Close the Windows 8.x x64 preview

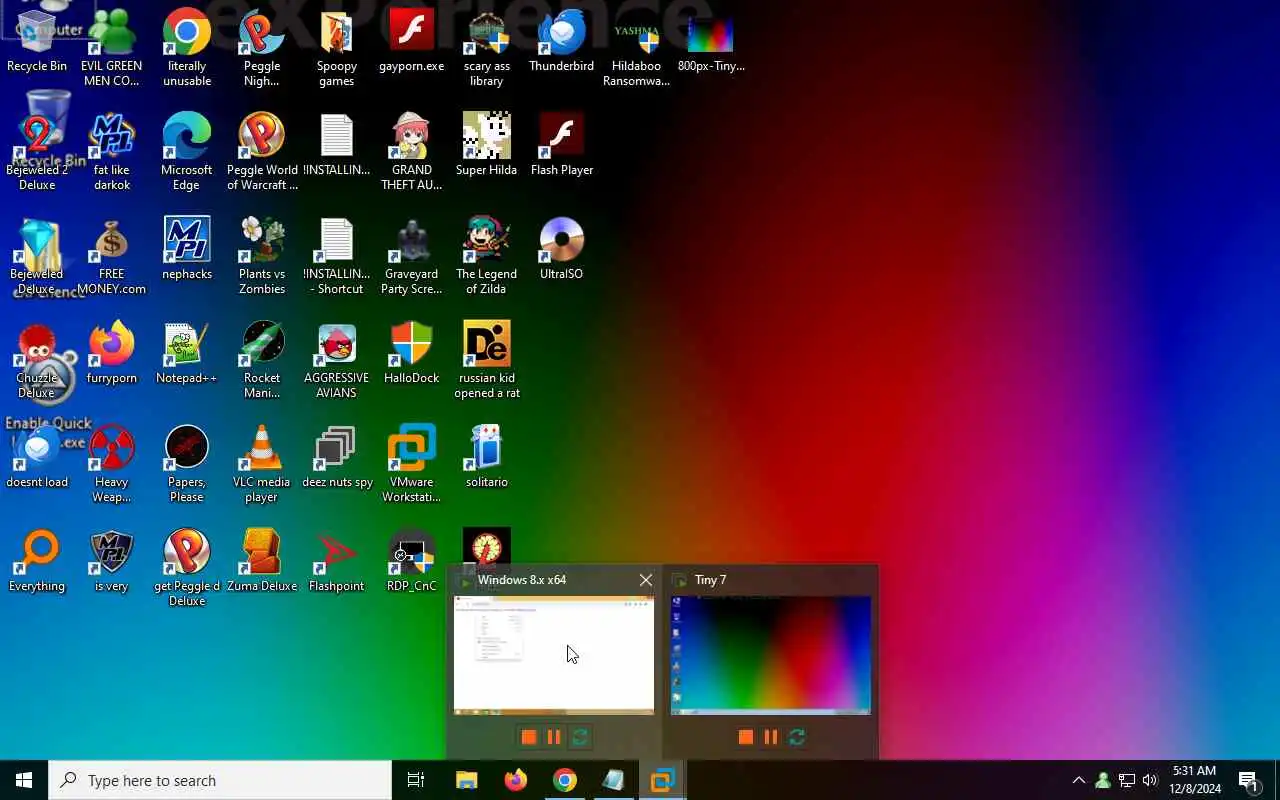click(x=646, y=580)
